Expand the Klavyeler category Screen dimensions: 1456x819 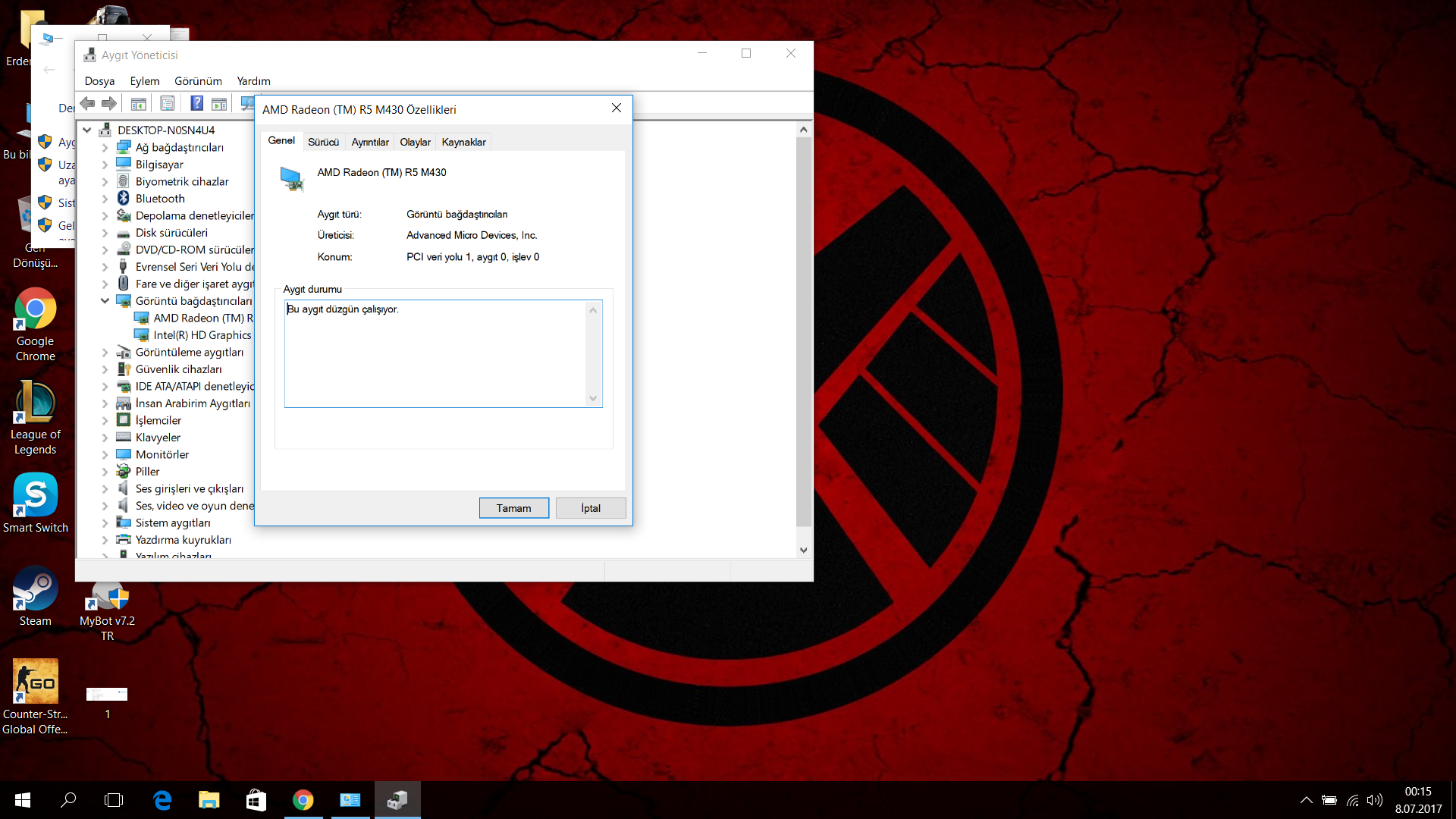105,438
